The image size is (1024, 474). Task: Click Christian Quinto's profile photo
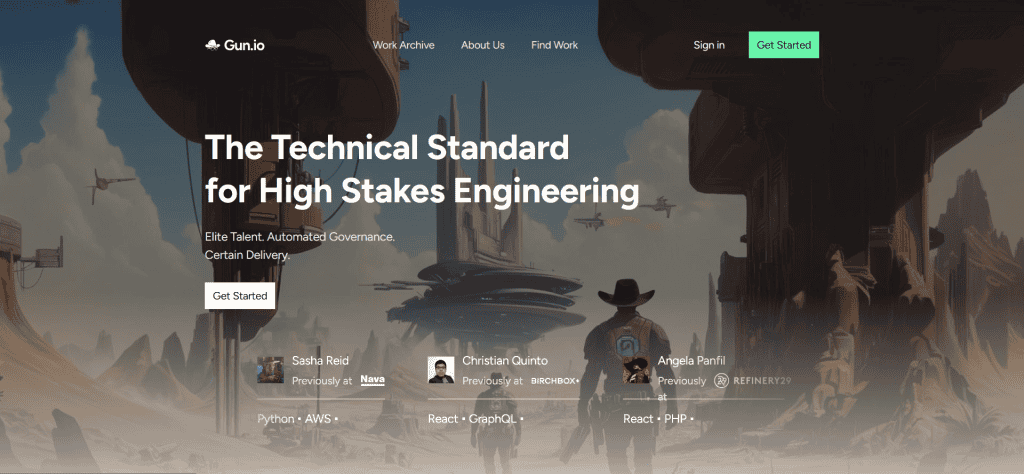tap(441, 370)
